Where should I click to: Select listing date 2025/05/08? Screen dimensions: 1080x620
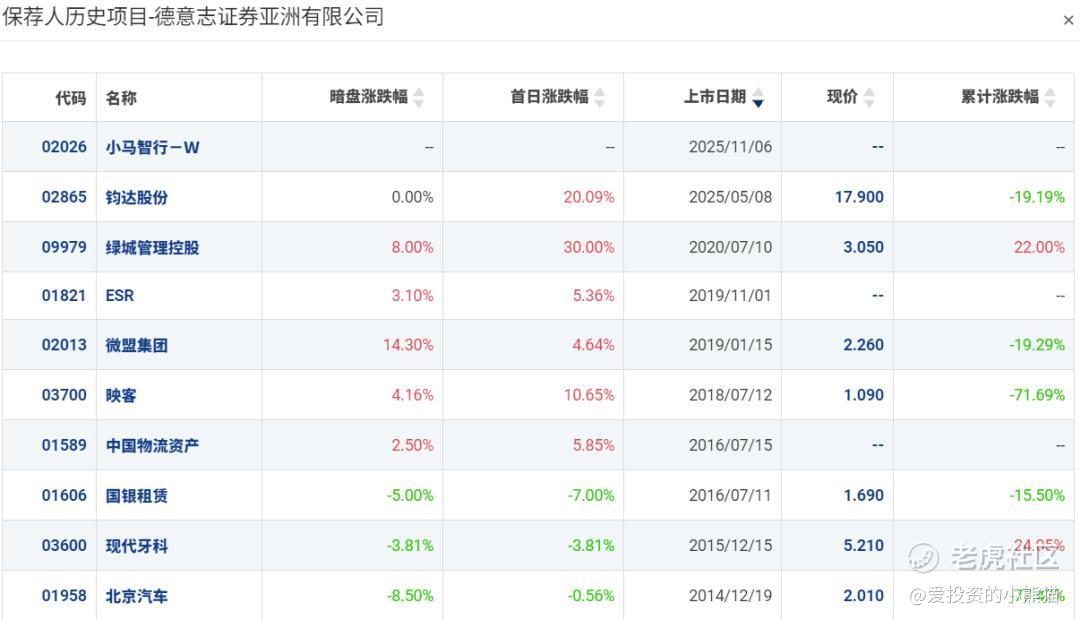730,197
